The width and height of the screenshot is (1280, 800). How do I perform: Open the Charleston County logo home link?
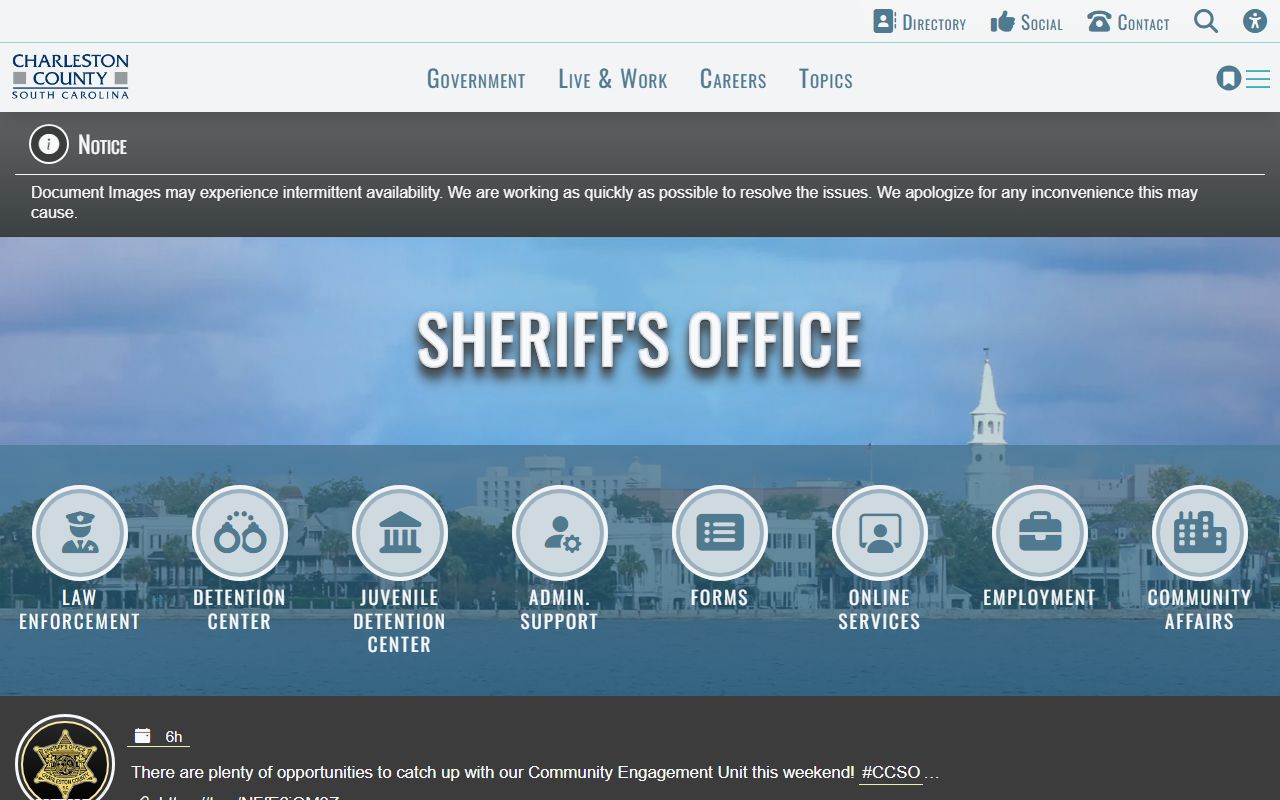click(x=70, y=77)
